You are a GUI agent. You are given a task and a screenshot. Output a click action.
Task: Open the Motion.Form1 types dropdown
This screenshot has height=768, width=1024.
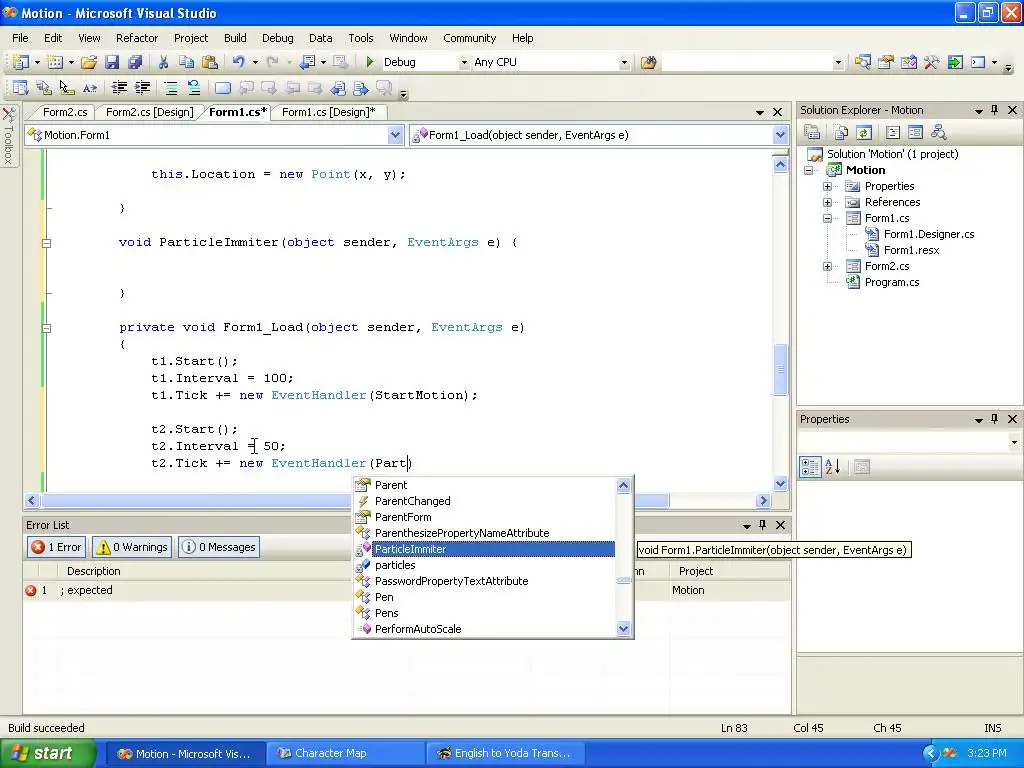coord(395,135)
